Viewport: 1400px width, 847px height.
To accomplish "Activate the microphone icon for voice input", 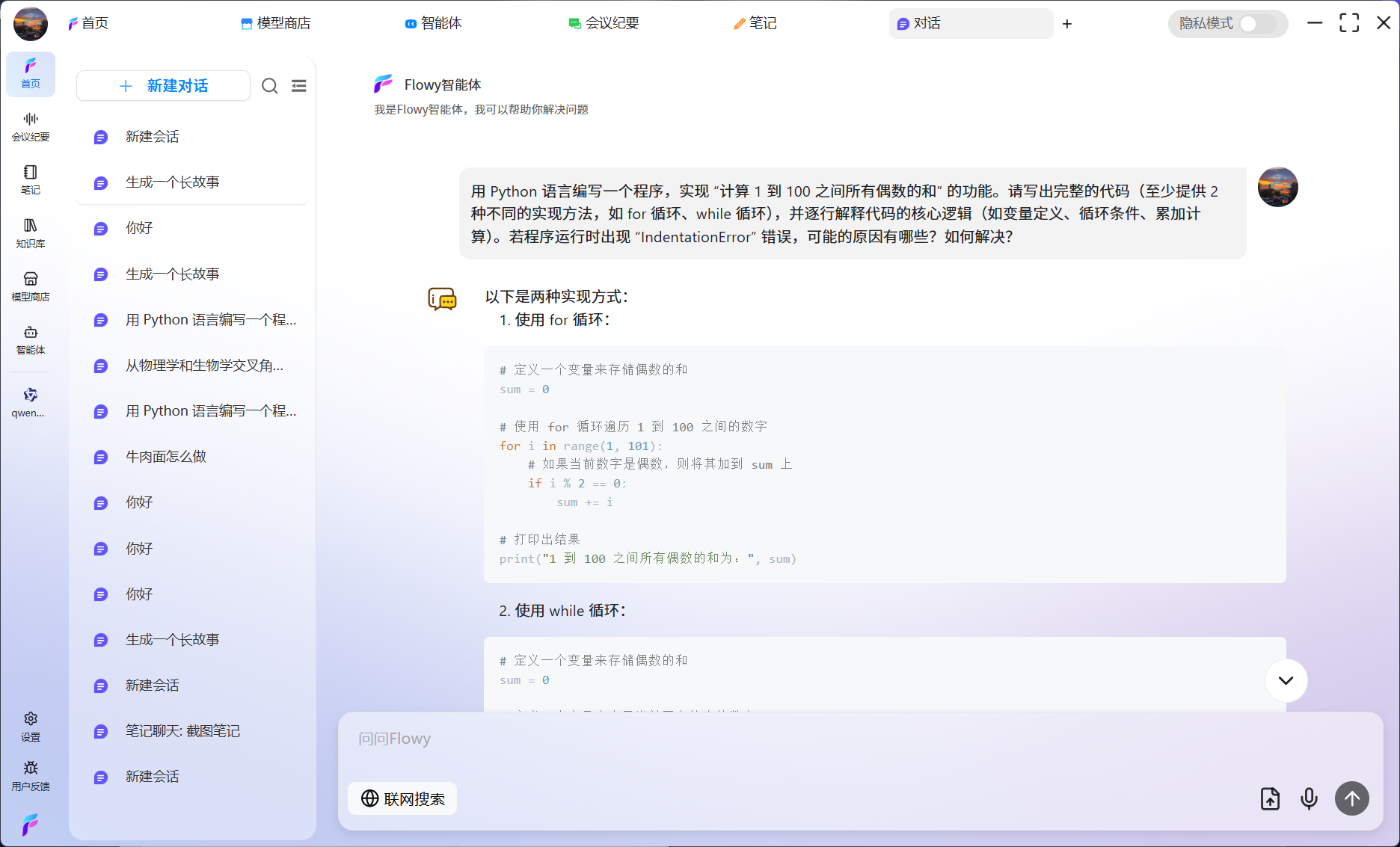I will 1309,798.
